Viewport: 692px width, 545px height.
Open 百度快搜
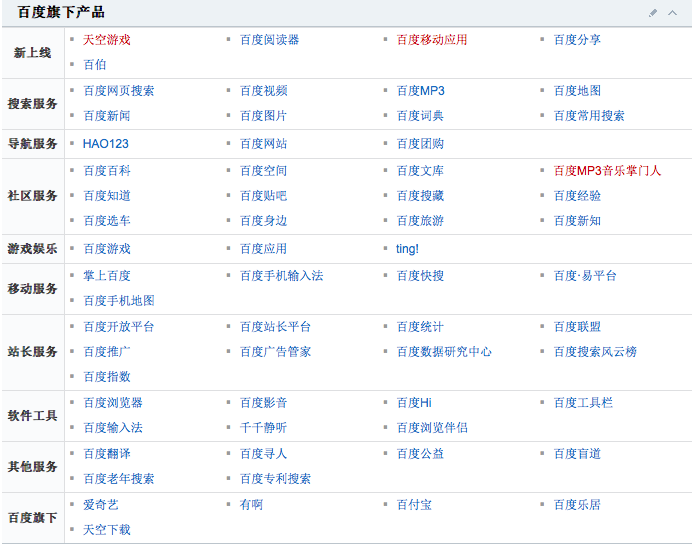(420, 276)
